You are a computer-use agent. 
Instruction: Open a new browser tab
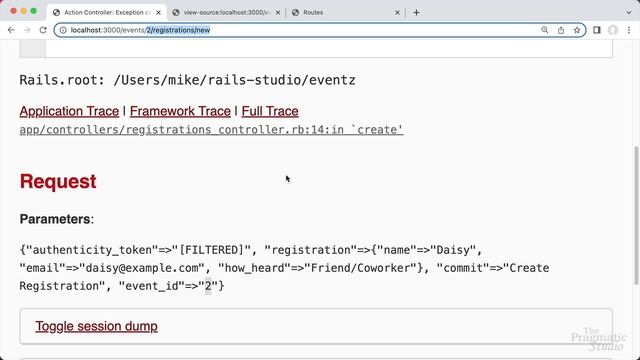click(416, 12)
